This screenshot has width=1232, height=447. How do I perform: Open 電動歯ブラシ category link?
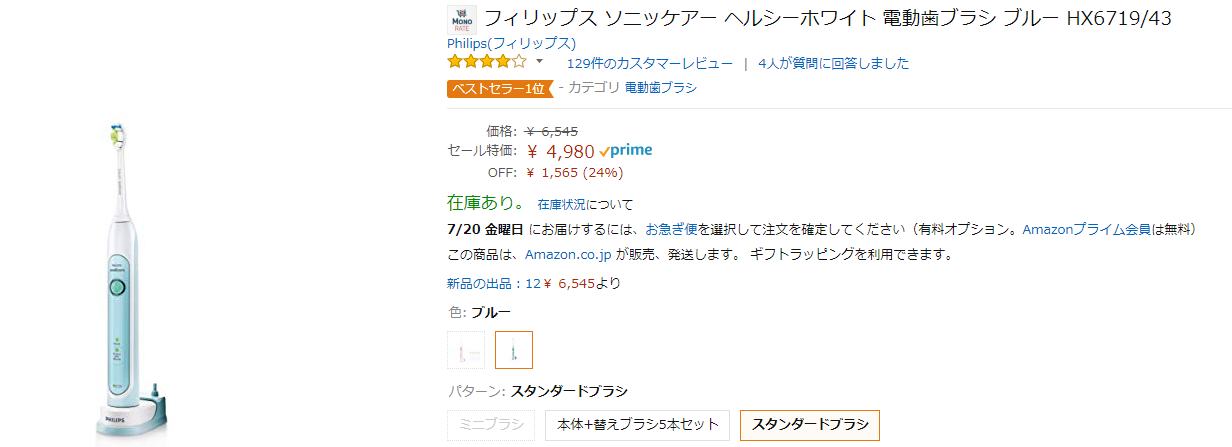click(660, 88)
